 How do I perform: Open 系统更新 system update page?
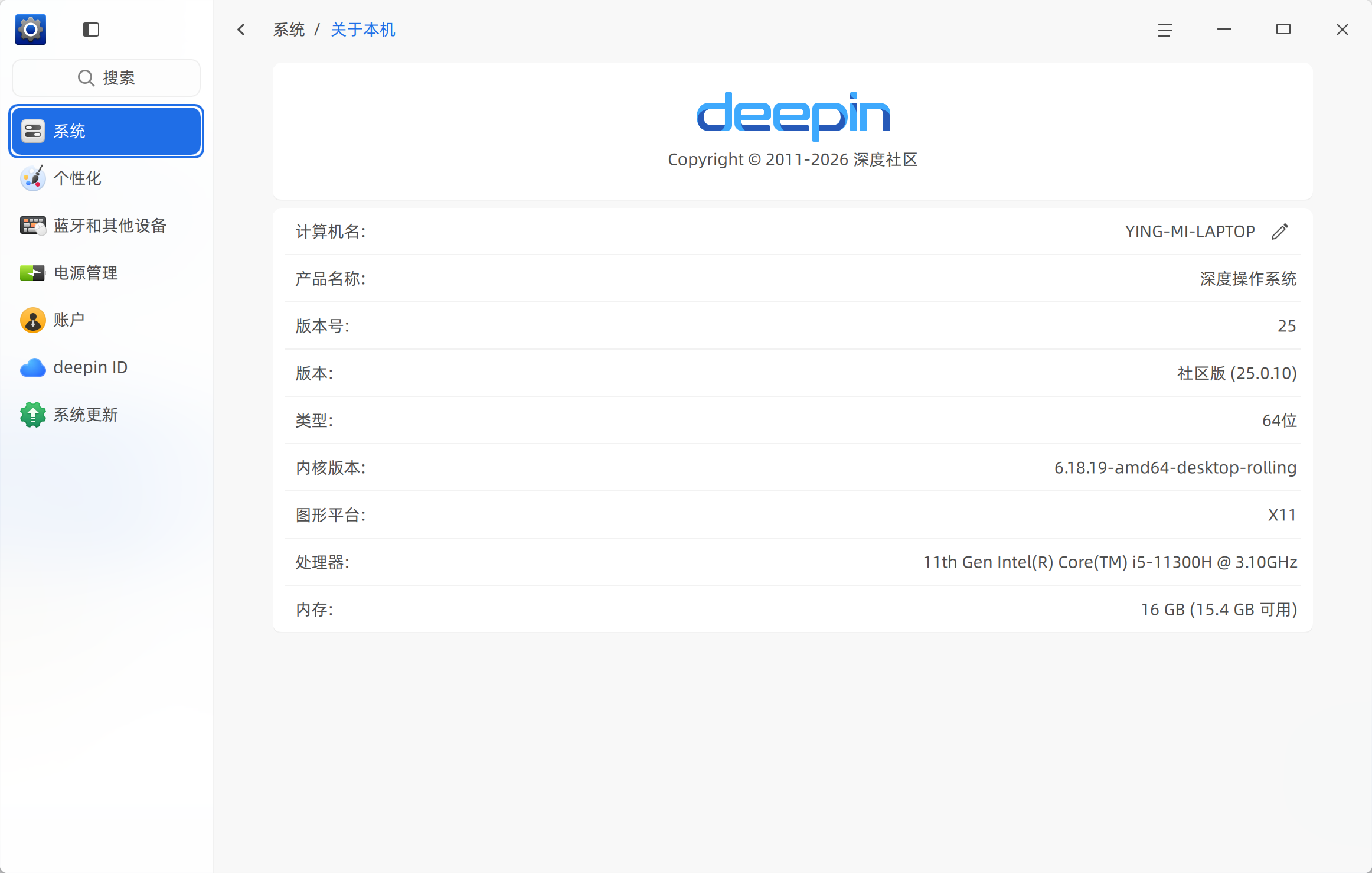pyautogui.click(x=86, y=415)
